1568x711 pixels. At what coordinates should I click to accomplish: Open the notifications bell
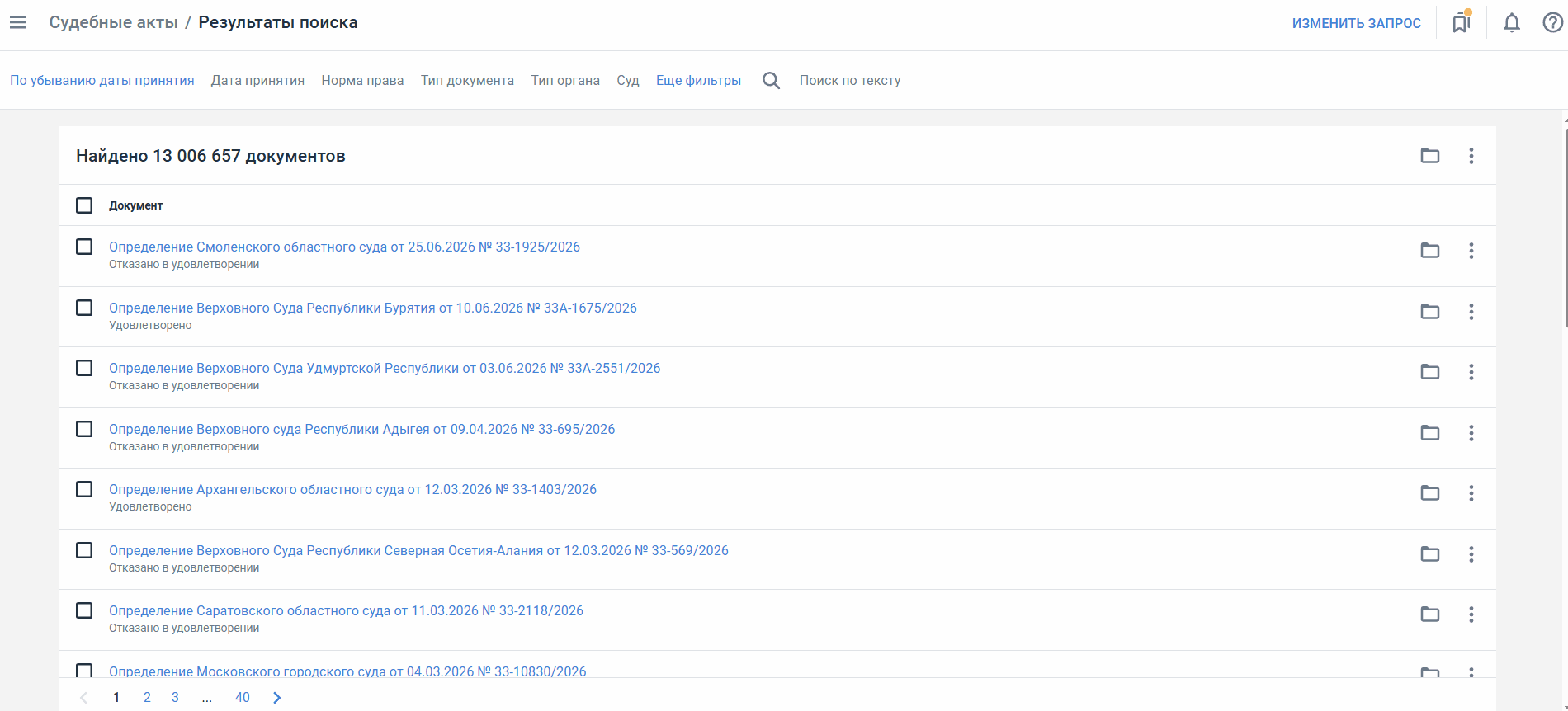(x=1512, y=23)
